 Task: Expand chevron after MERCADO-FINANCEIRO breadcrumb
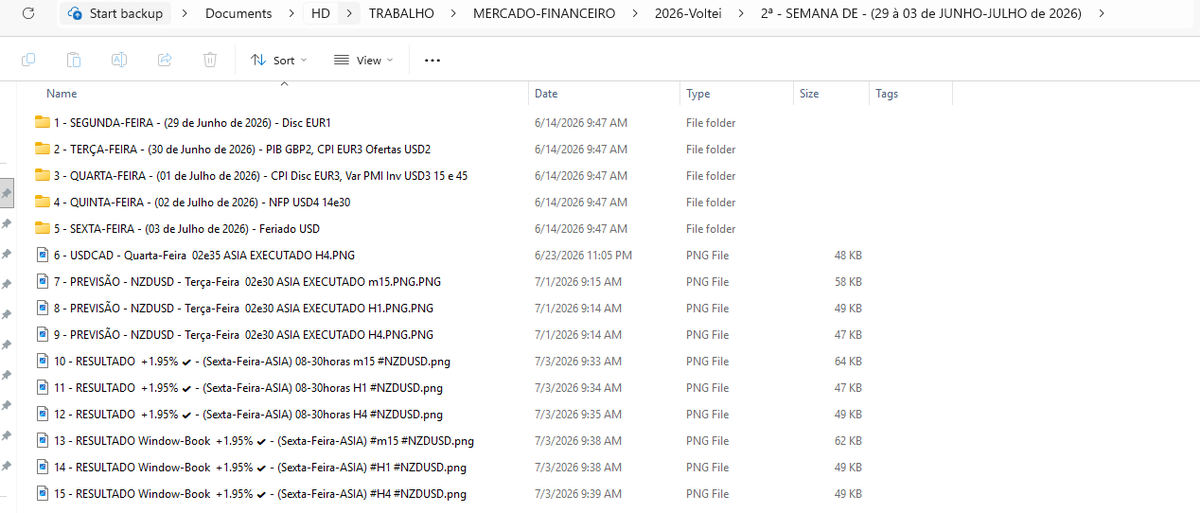(x=634, y=14)
